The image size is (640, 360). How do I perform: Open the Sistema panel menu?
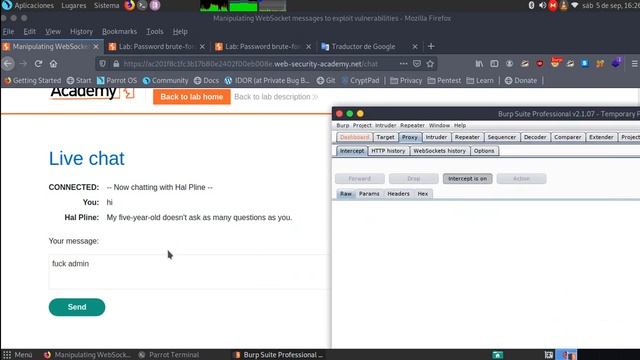click(107, 5)
